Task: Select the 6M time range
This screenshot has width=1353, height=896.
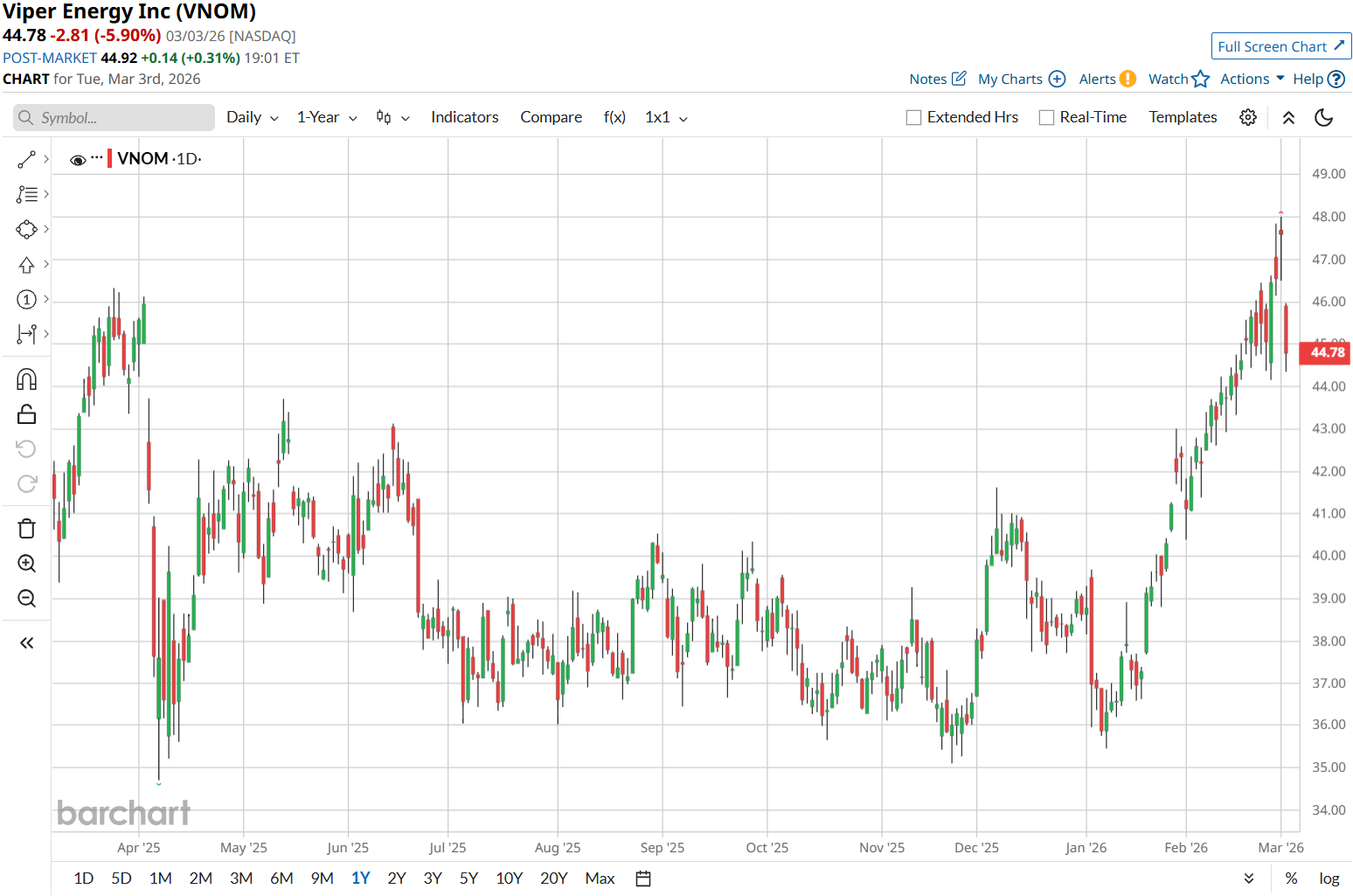Action: pyautogui.click(x=281, y=879)
